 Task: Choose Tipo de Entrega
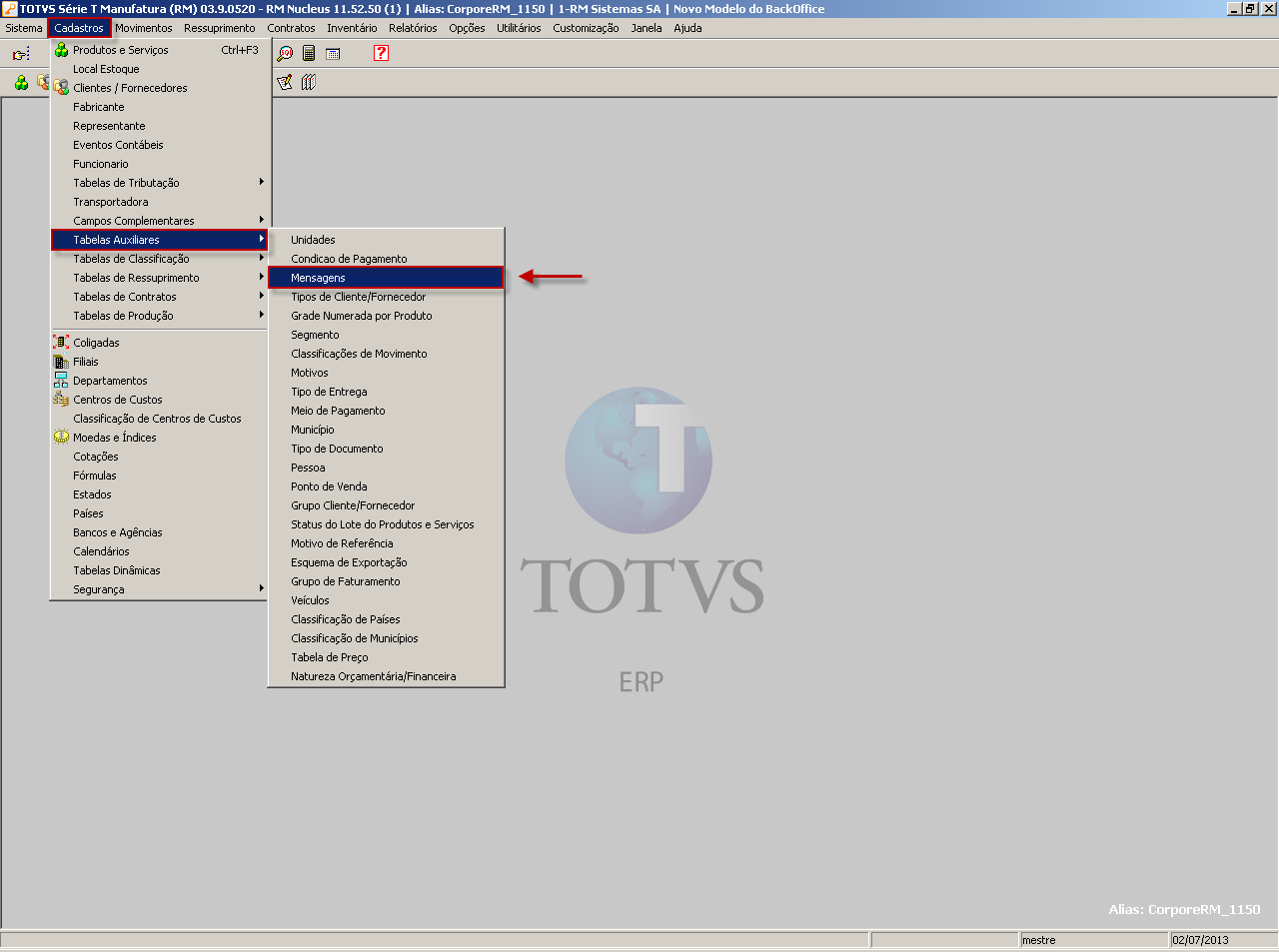386,392
